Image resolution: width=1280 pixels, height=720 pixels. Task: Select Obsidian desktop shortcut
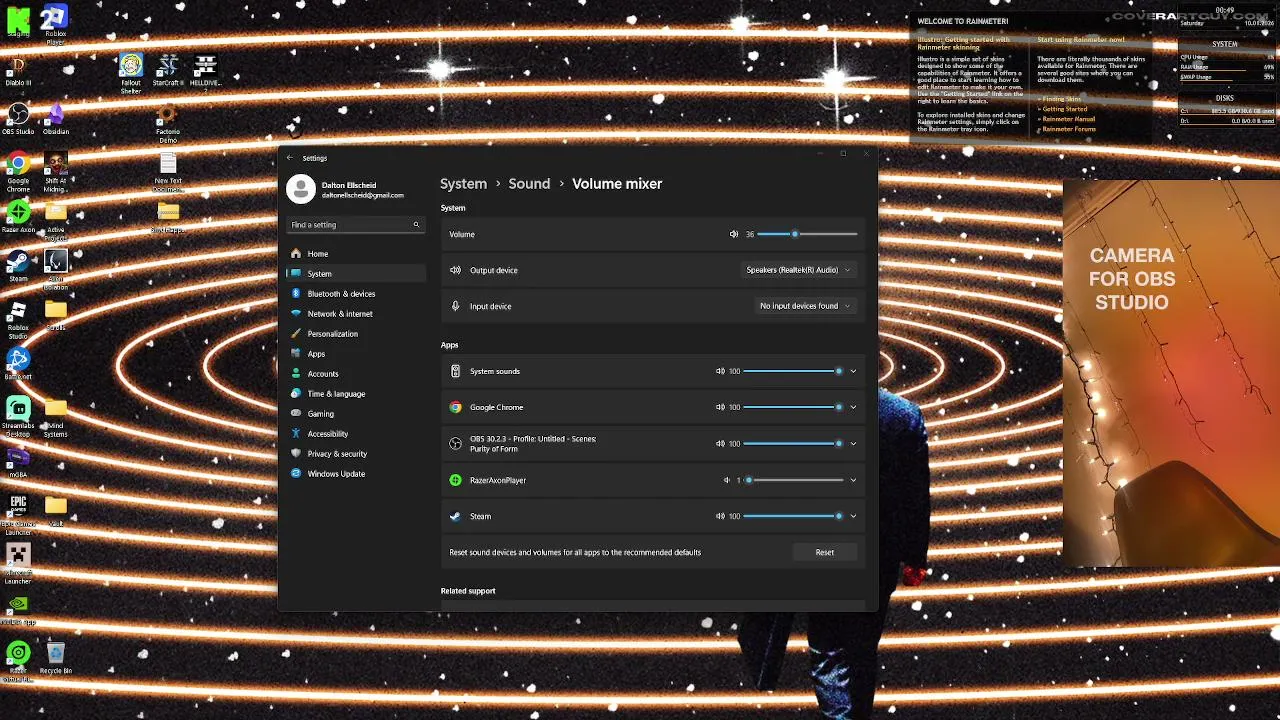point(56,119)
